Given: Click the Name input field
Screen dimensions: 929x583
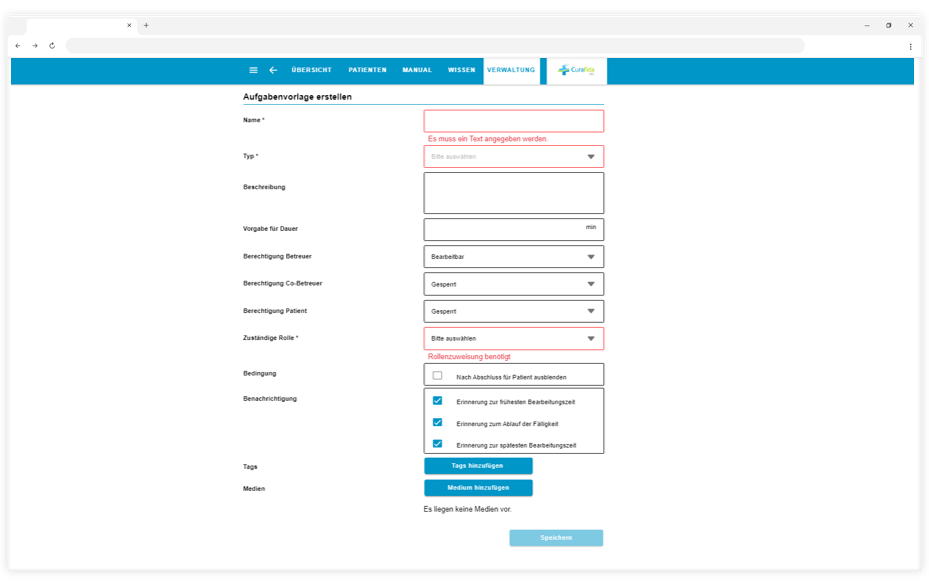Looking at the screenshot, I should click(514, 121).
